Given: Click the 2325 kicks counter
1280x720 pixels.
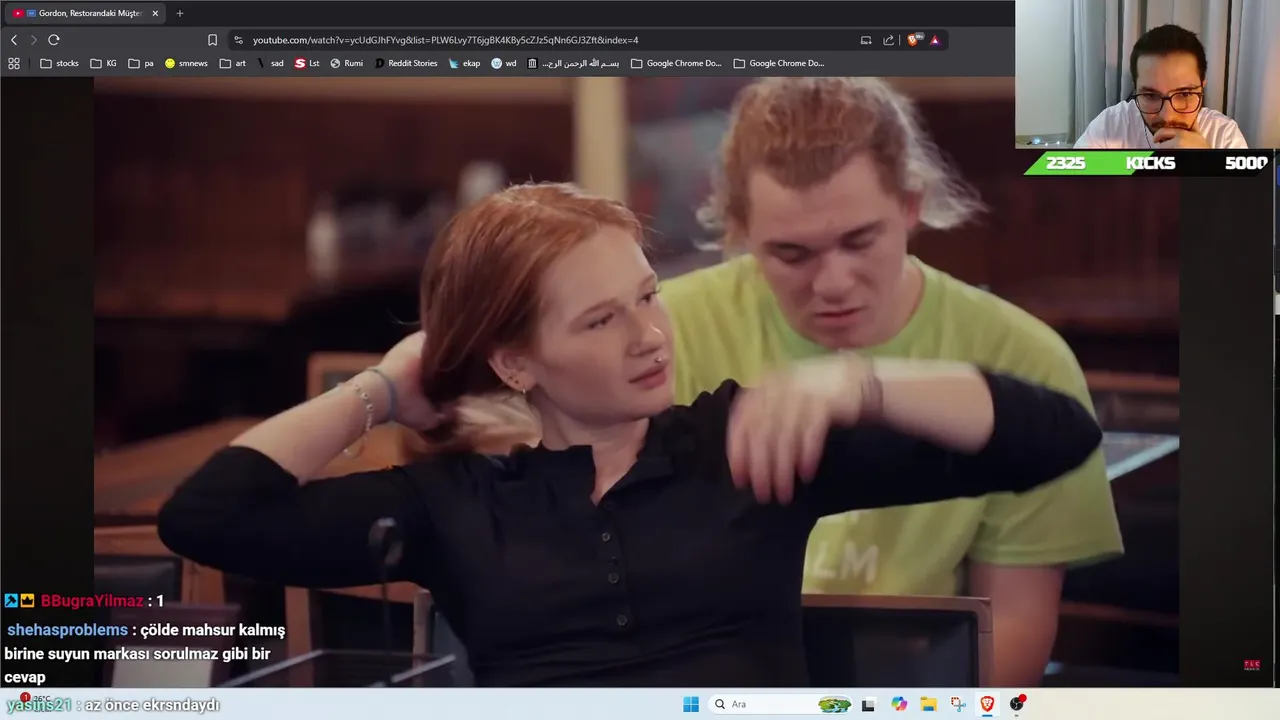Looking at the screenshot, I should 1065,163.
